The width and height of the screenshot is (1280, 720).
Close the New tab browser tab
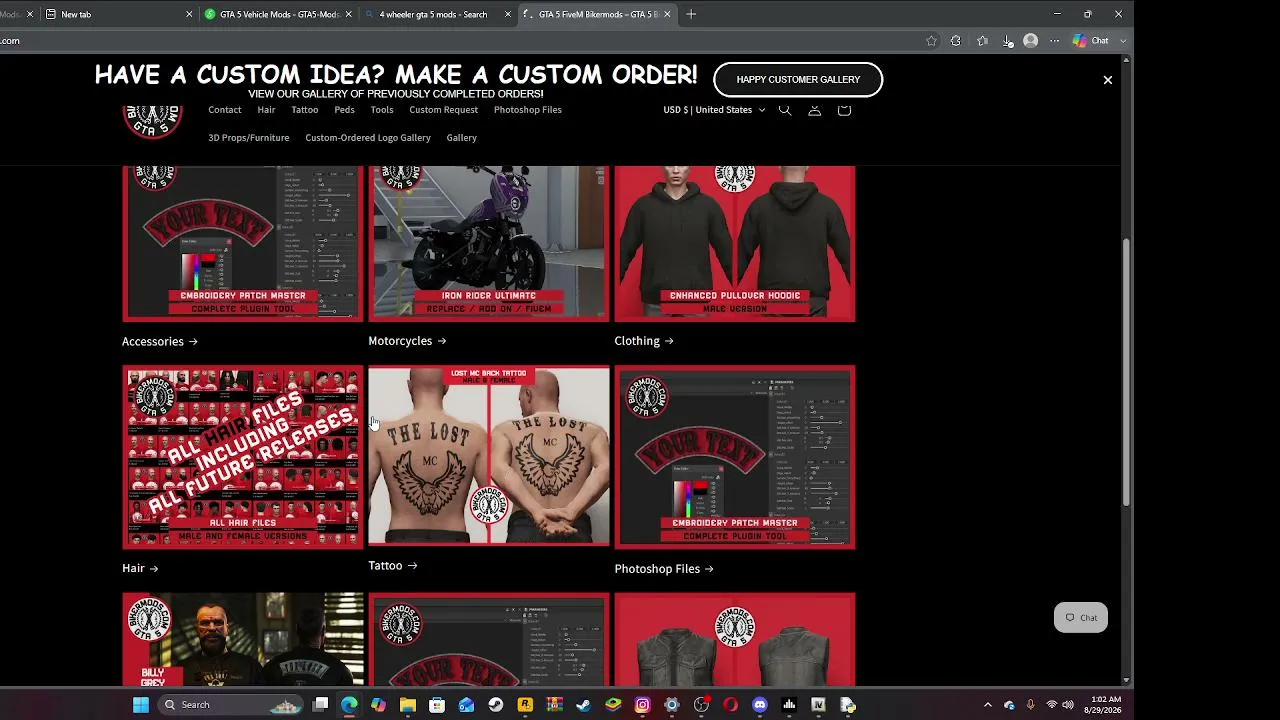pos(189,14)
